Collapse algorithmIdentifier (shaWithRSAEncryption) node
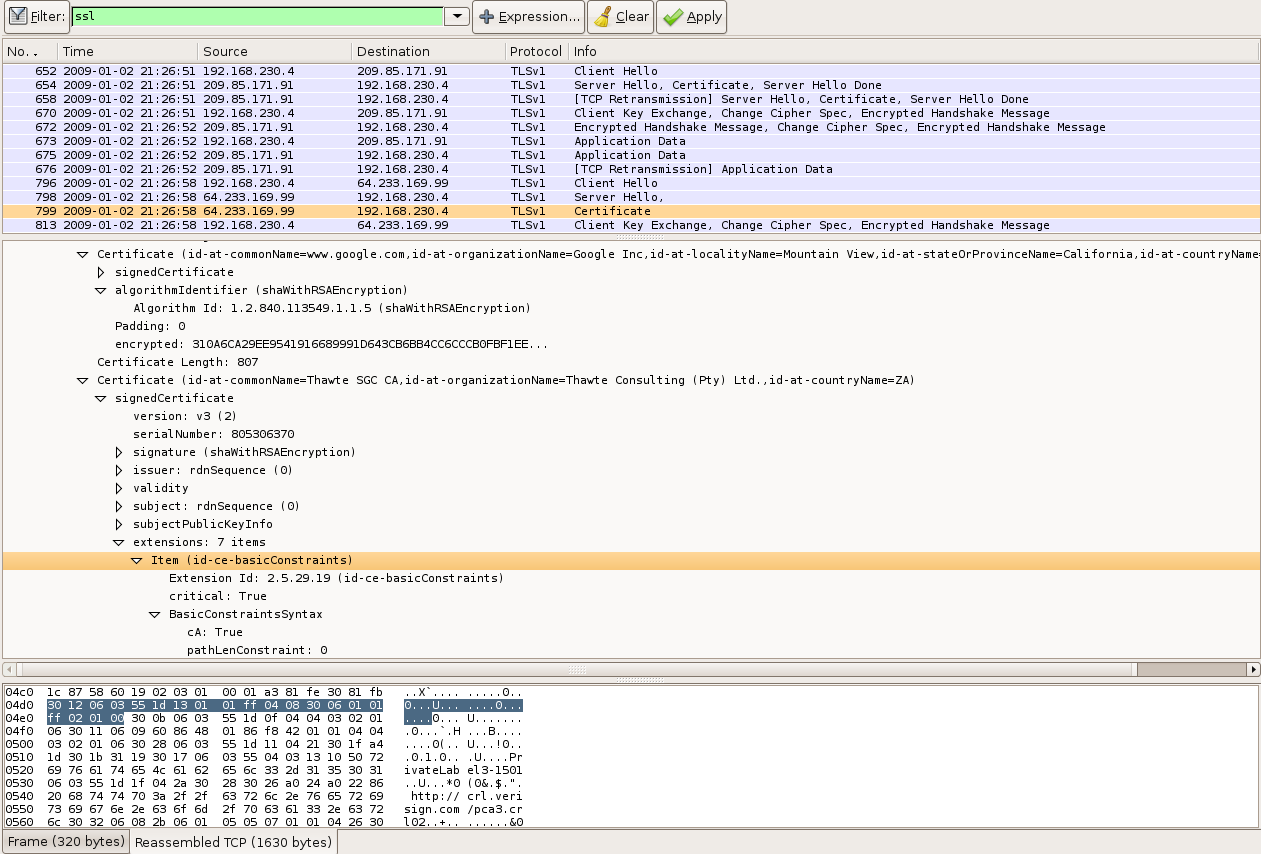 click(101, 290)
